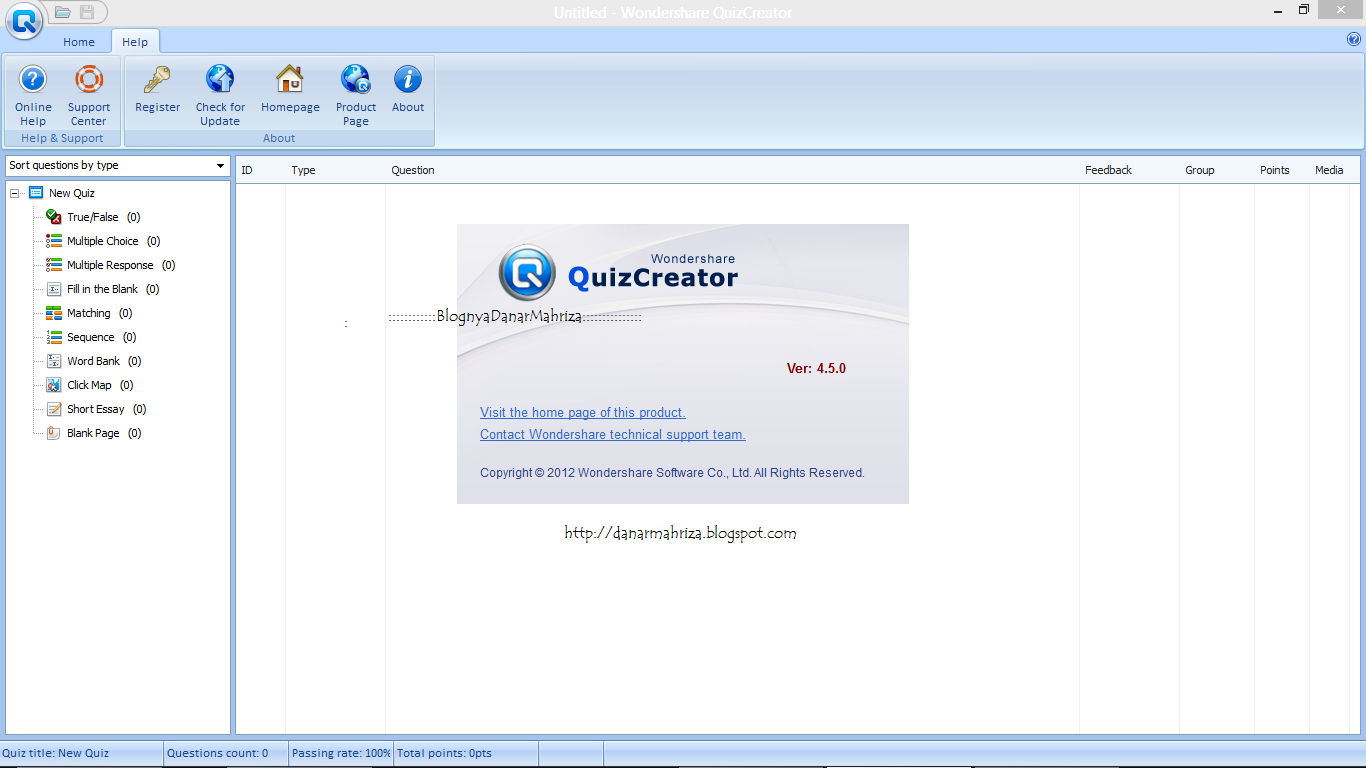
Task: Restore down the application window
Action: click(1304, 9)
